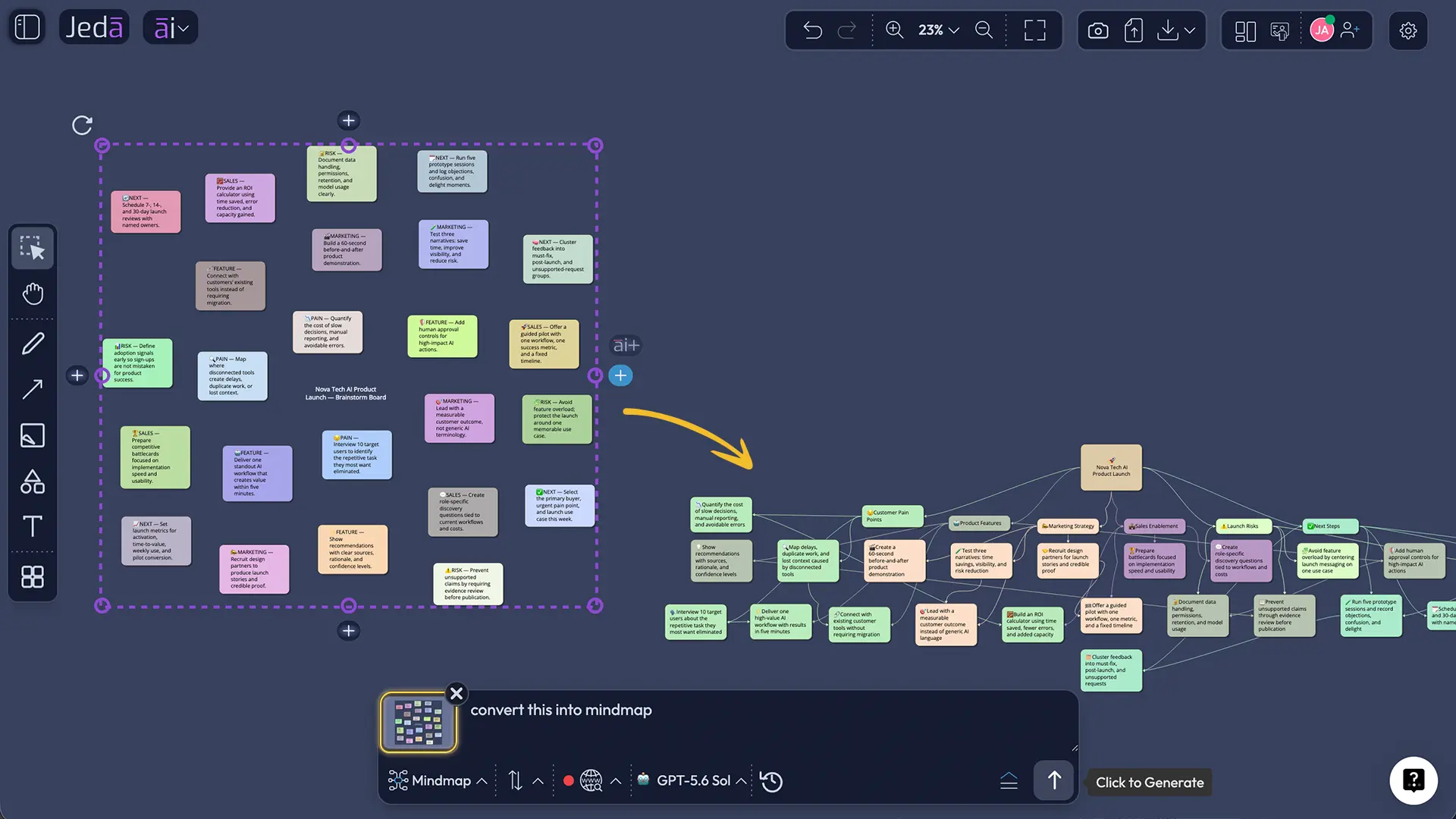Open the GPT-5.6 Sol model selector

click(x=692, y=781)
